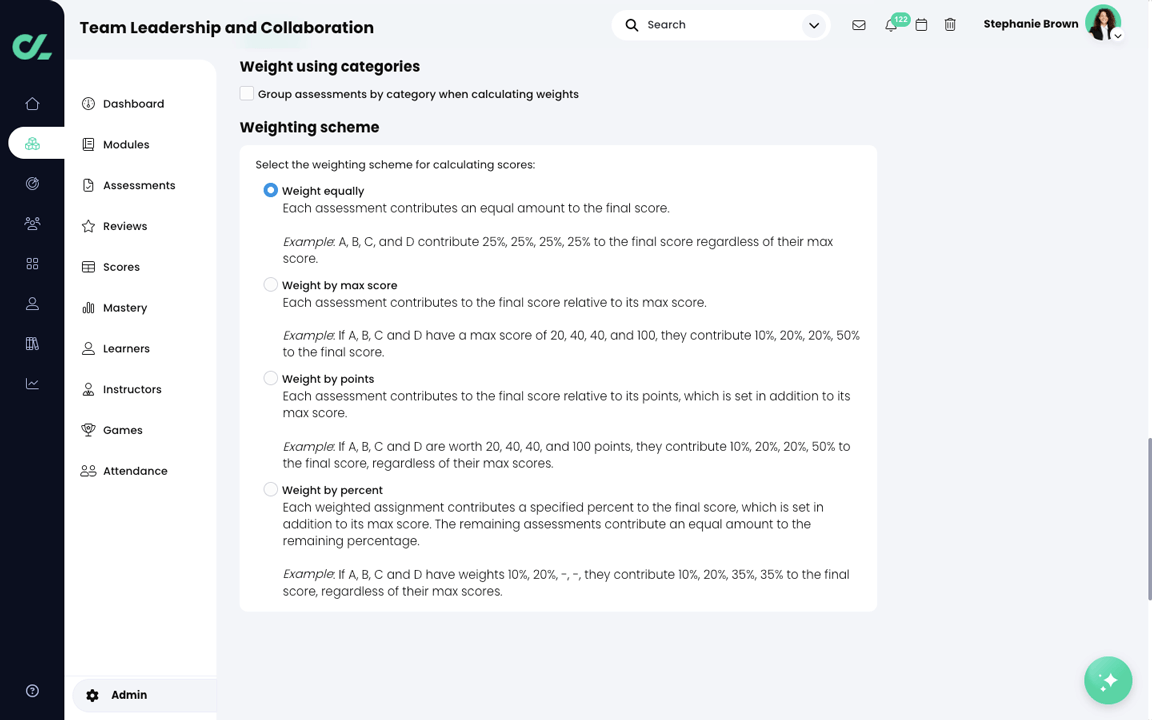Open Stephanie Brown profile menu arrow
The height and width of the screenshot is (720, 1152).
[1118, 36]
